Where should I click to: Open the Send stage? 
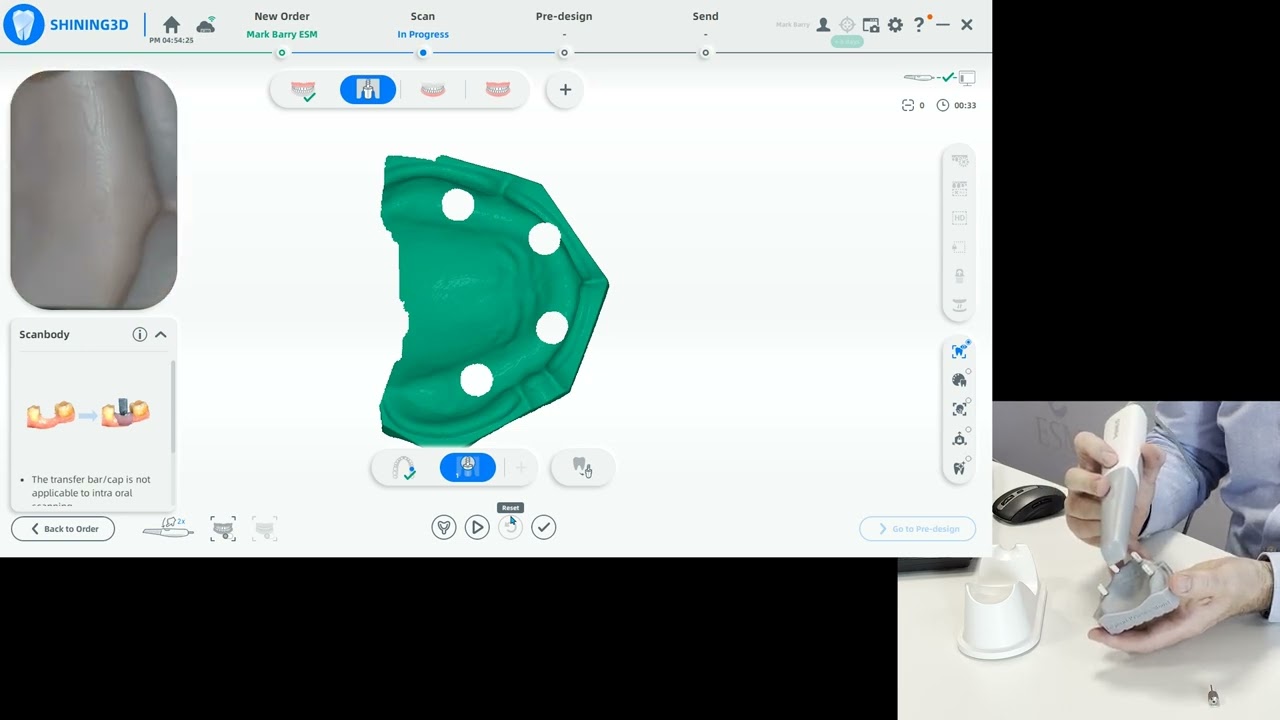coord(705,16)
